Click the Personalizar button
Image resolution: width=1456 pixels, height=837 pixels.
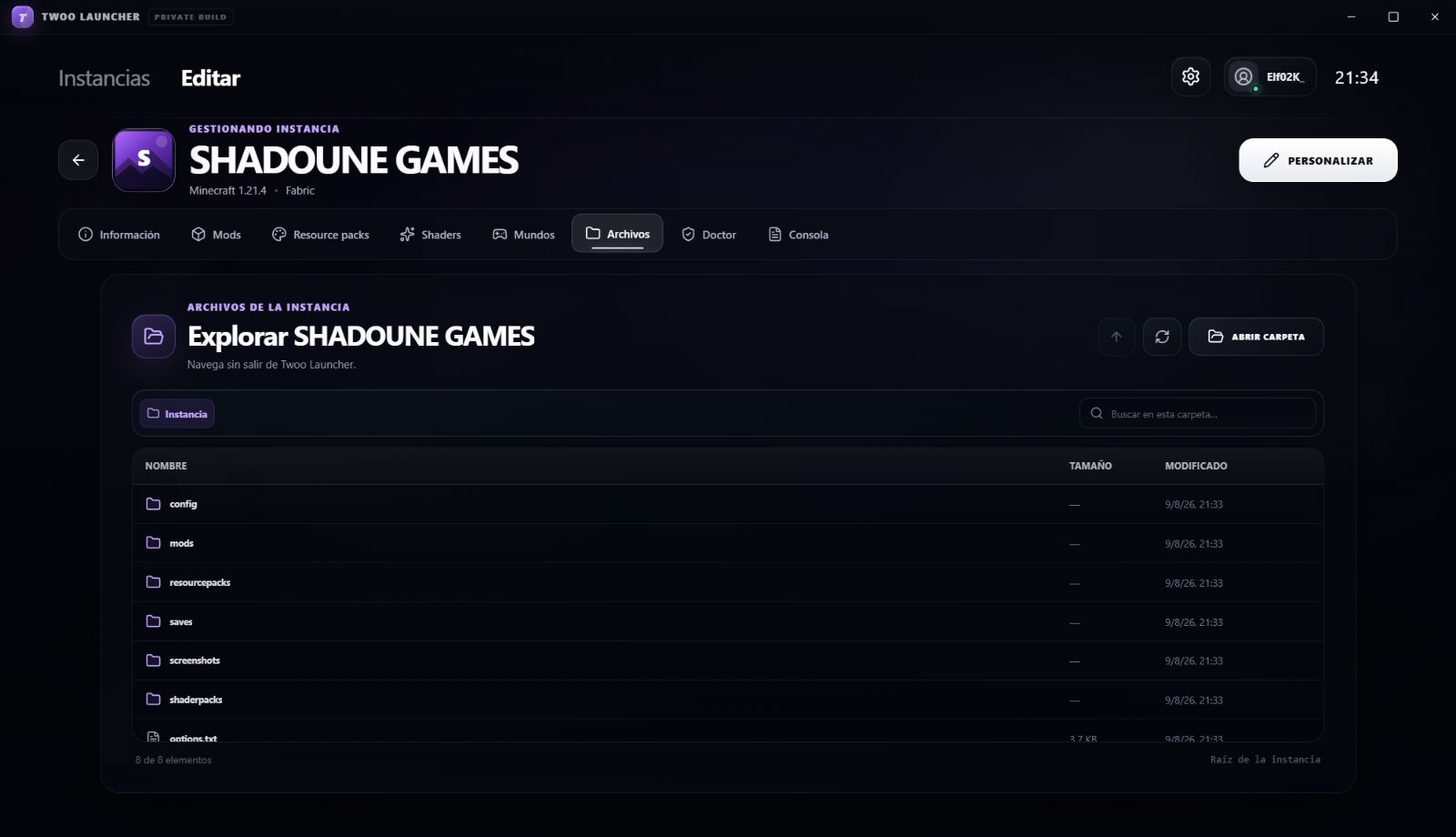point(1318,160)
